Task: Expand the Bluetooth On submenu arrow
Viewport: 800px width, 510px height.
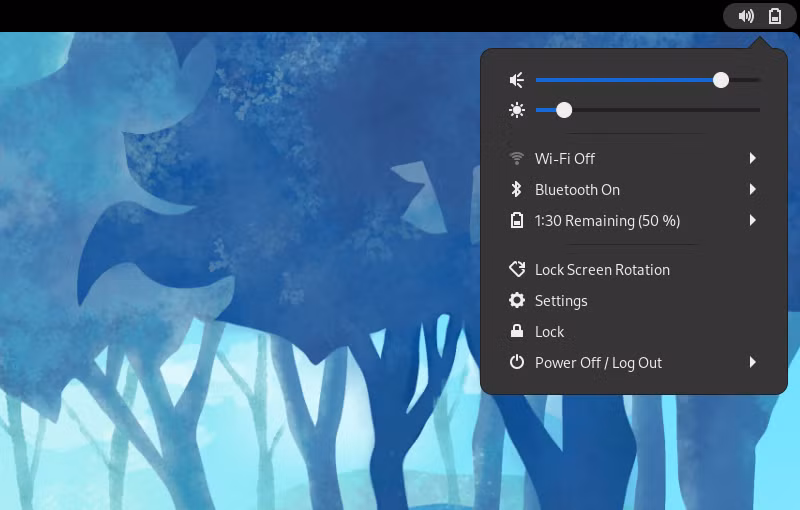Action: coord(753,189)
